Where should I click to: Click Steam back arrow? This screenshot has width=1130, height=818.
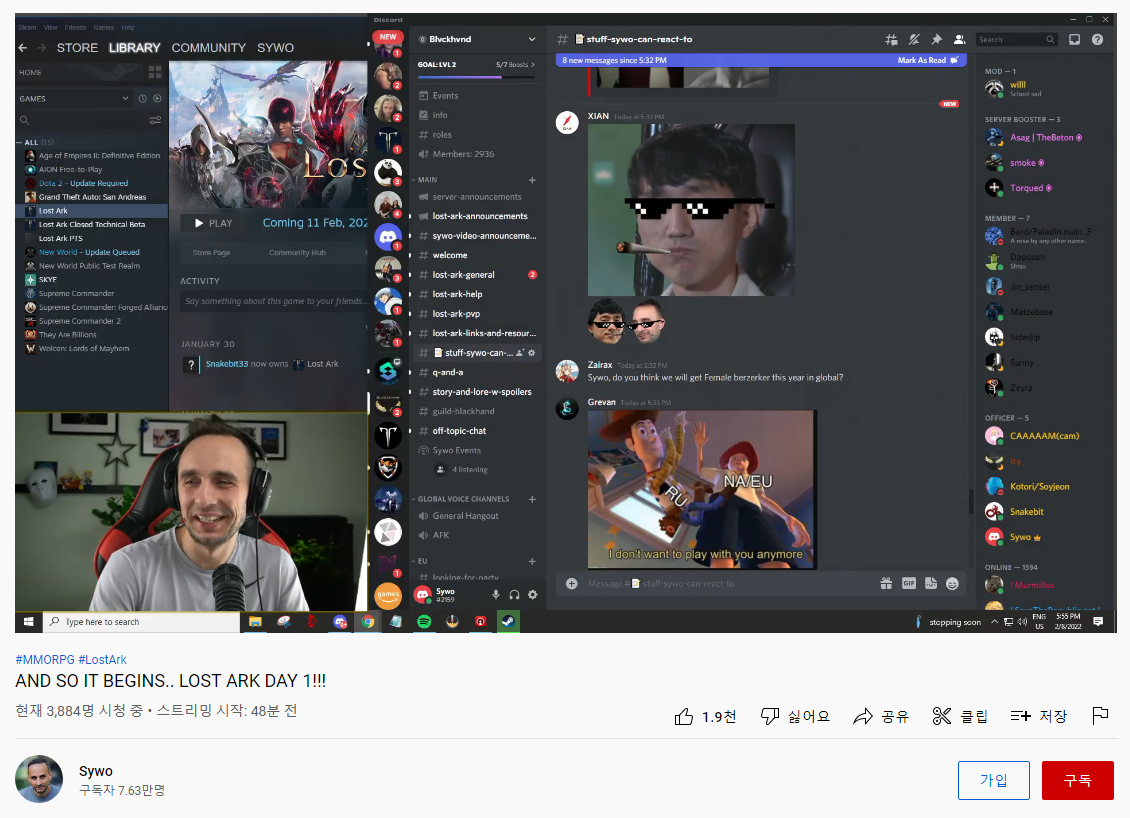pos(23,48)
